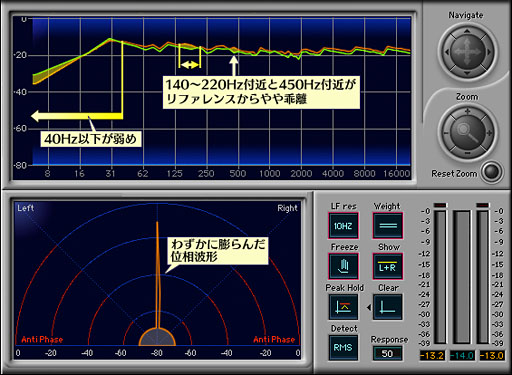
Task: Click Zoom minus at bottom of dial
Action: (467, 153)
